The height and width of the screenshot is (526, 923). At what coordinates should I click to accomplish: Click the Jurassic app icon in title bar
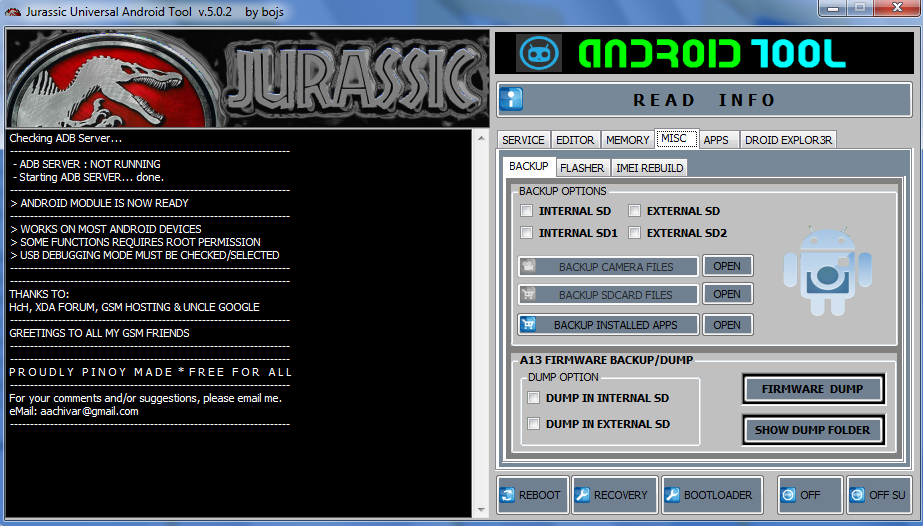click(x=13, y=12)
